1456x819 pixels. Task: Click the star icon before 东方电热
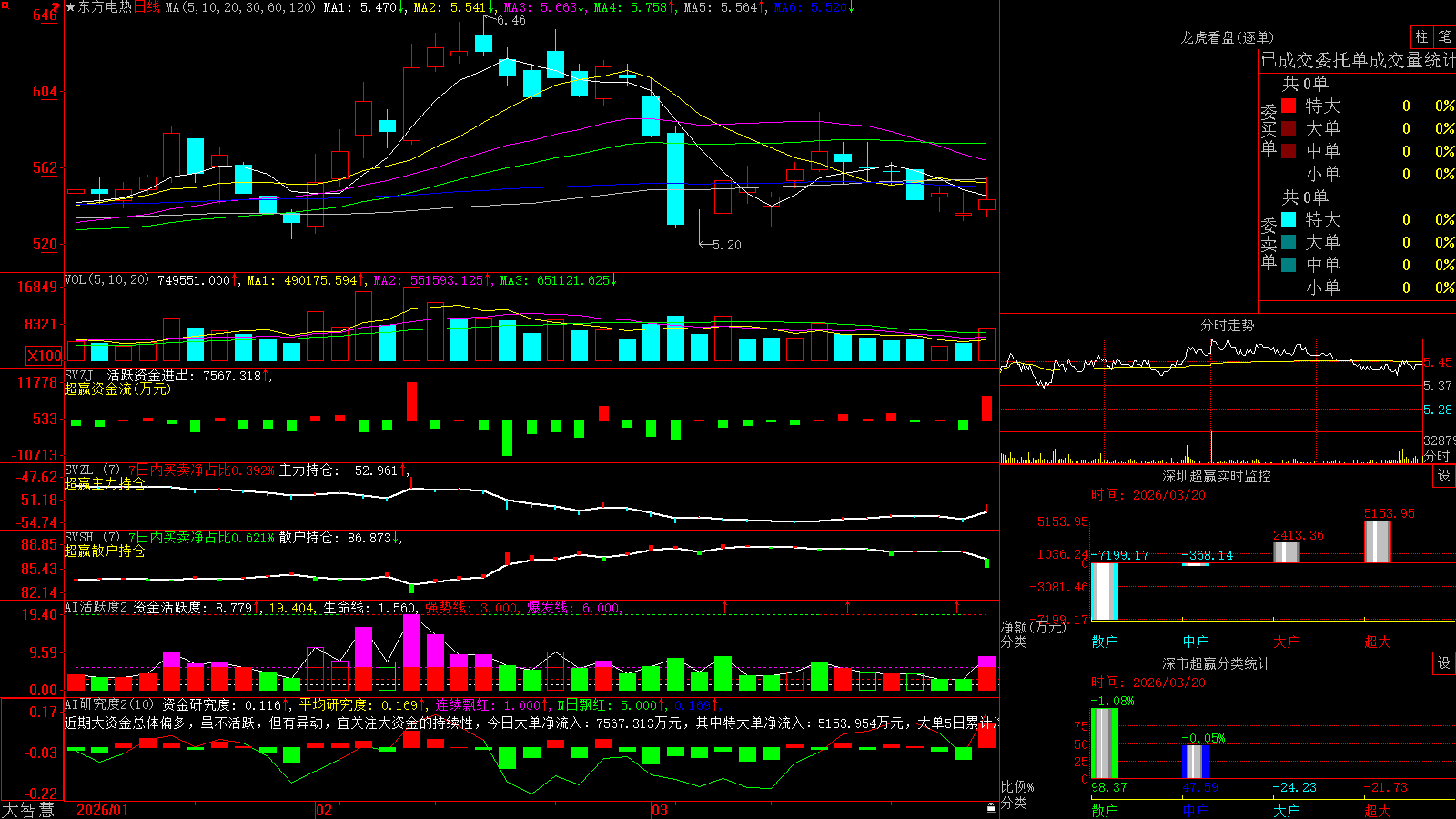click(x=71, y=7)
